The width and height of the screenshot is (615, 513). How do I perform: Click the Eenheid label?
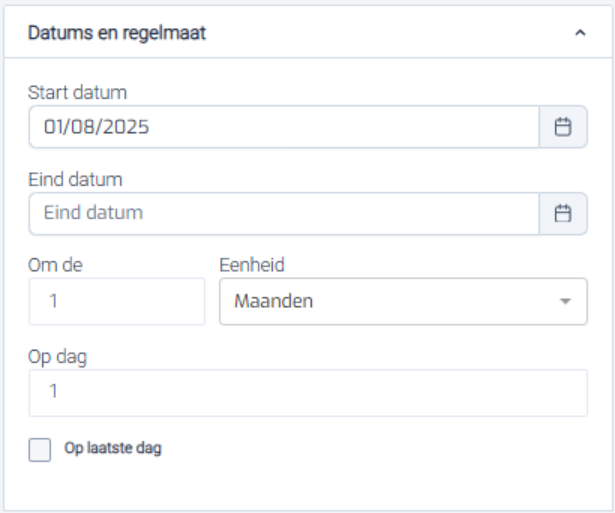click(x=251, y=265)
